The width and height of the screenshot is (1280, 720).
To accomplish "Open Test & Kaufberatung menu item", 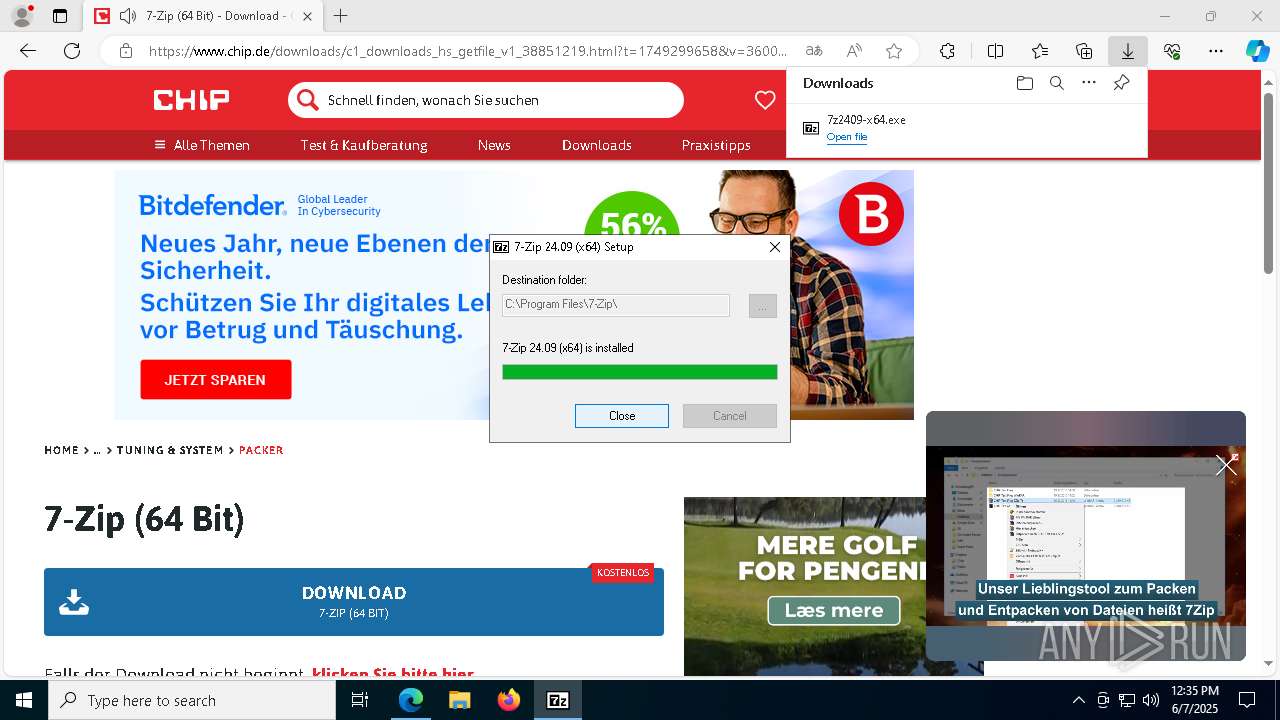I will [364, 145].
